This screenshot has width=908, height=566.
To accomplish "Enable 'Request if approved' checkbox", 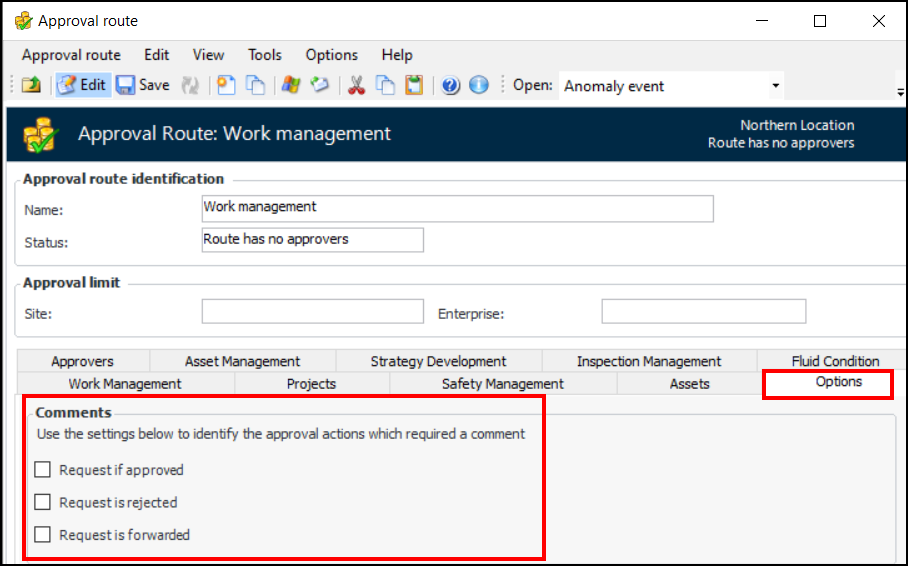I will pyautogui.click(x=43, y=470).
